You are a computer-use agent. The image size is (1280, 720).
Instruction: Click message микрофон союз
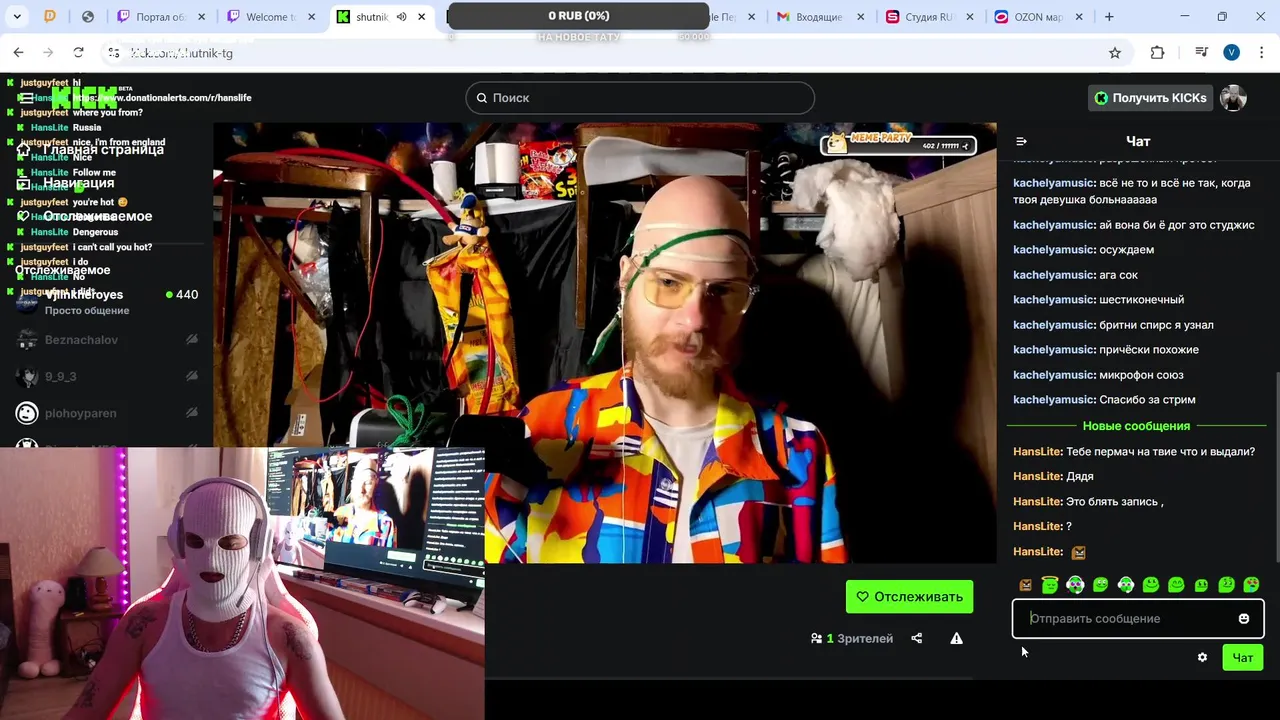pyautogui.click(x=1141, y=375)
